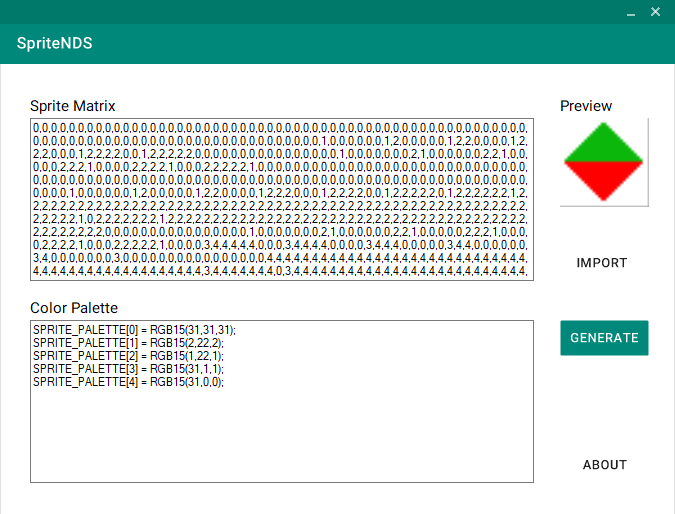Click the SPRITE_PALETTE[0] = RGB15(31,31,31) line
The image size is (675, 514).
[x=134, y=330]
